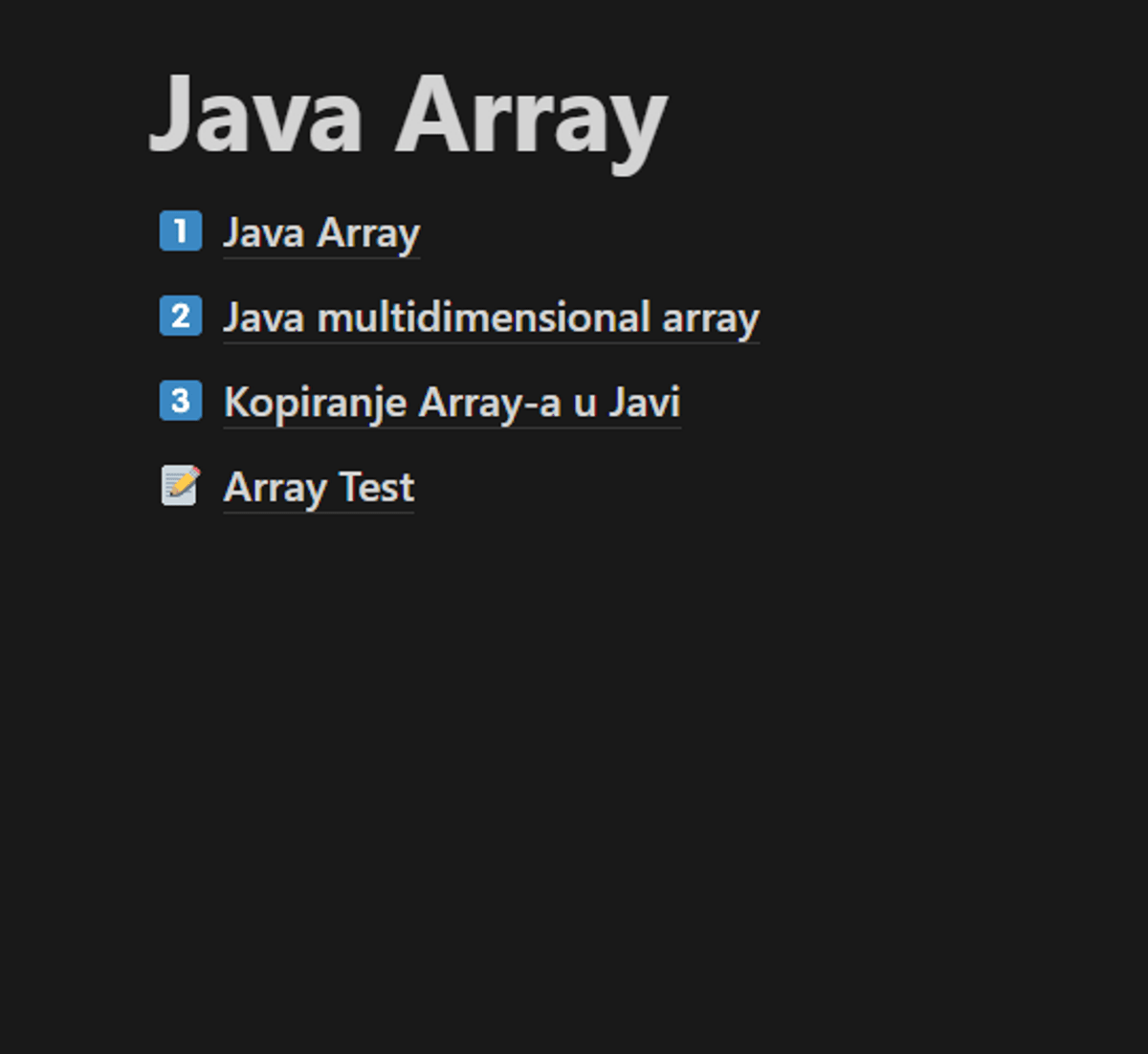The height and width of the screenshot is (1054, 1148).
Task: Click "Array" in the first list link
Action: 368,233
